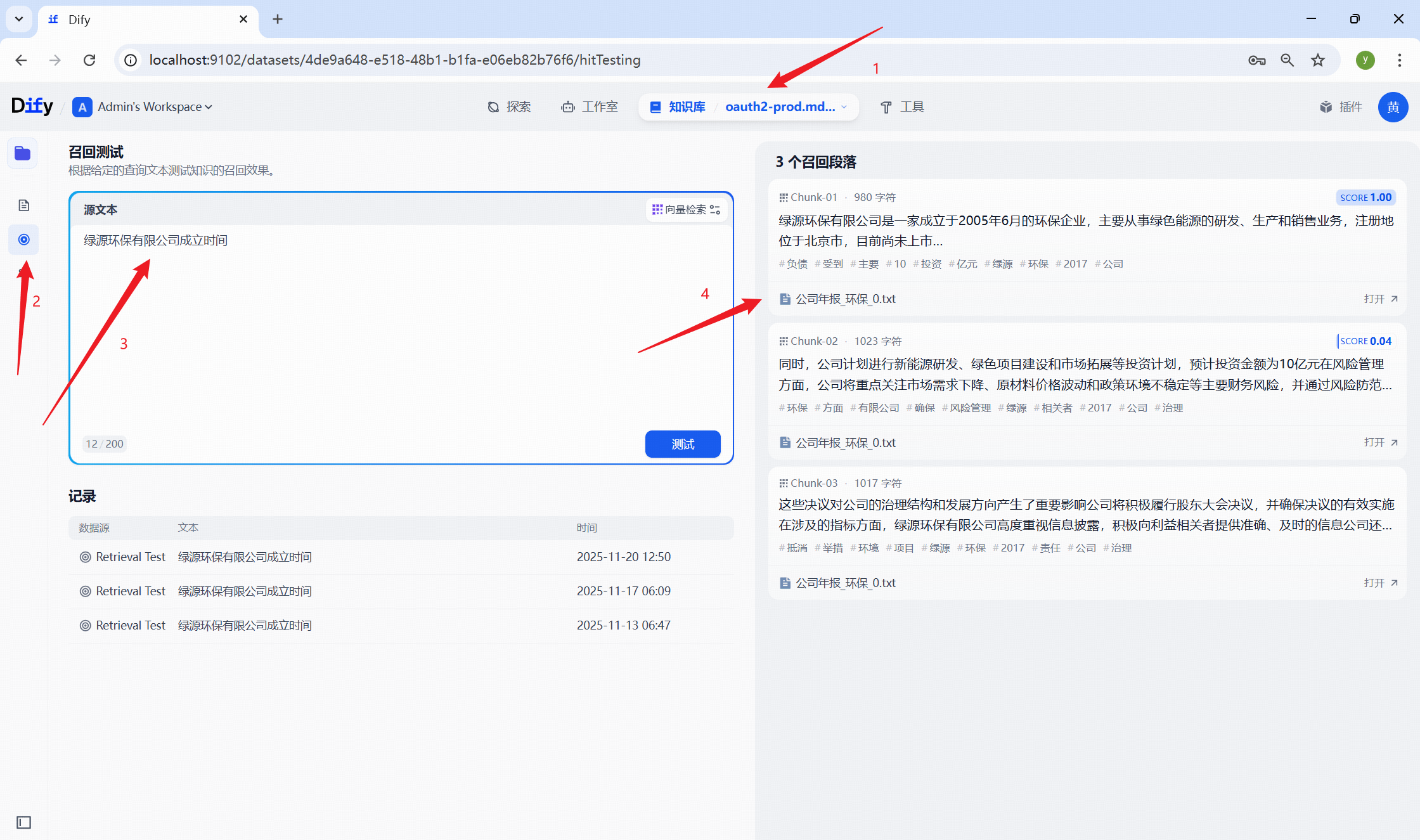This screenshot has height=840, width=1420.
Task: Expand the oauth2-prod.md dataset dropdown
Action: pos(786,107)
